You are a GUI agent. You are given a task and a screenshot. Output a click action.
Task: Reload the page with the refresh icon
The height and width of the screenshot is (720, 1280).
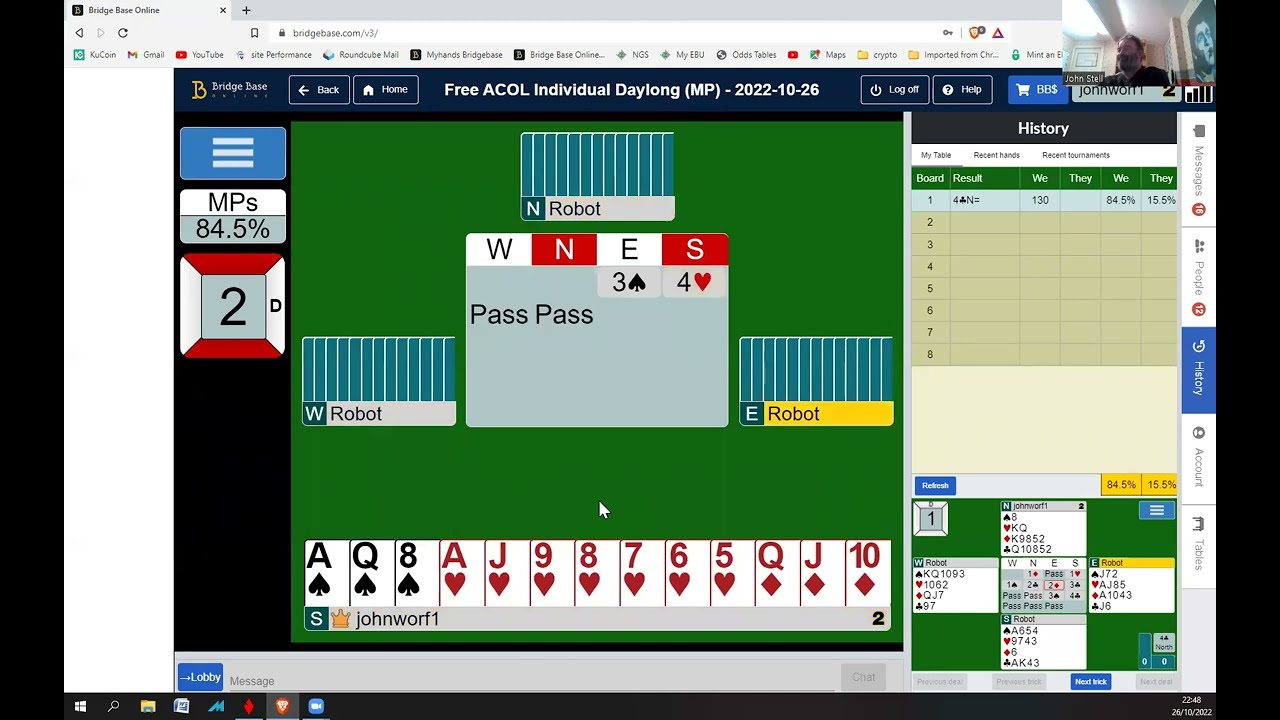coord(123,33)
